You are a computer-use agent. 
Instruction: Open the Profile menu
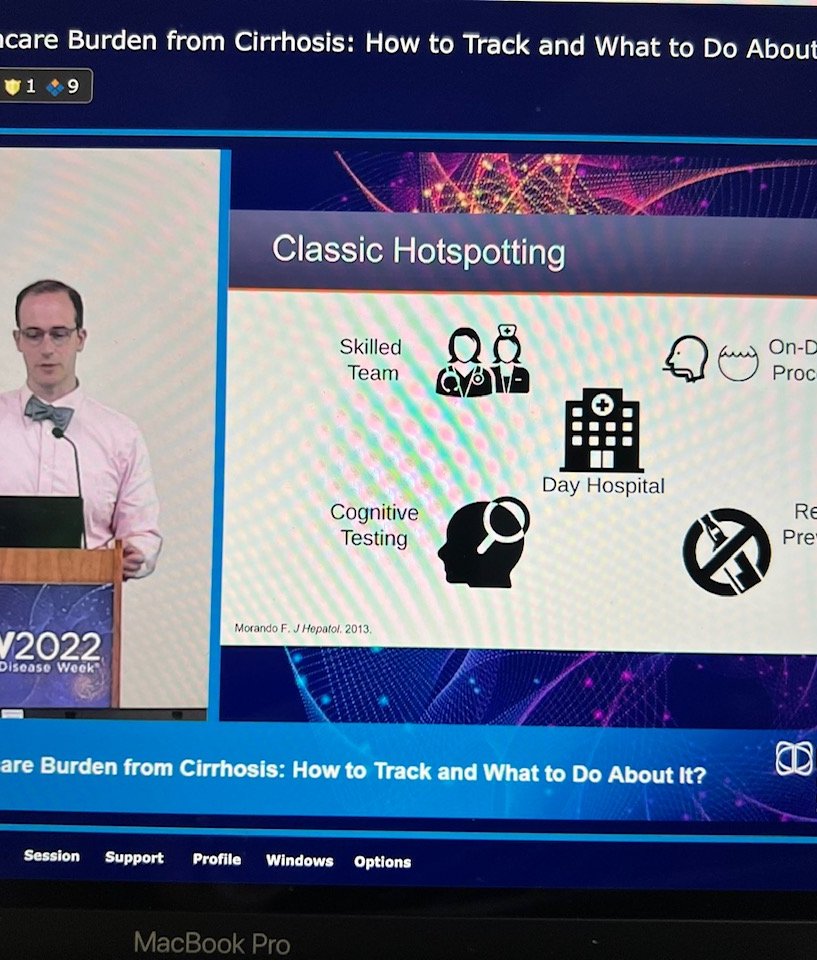point(217,859)
